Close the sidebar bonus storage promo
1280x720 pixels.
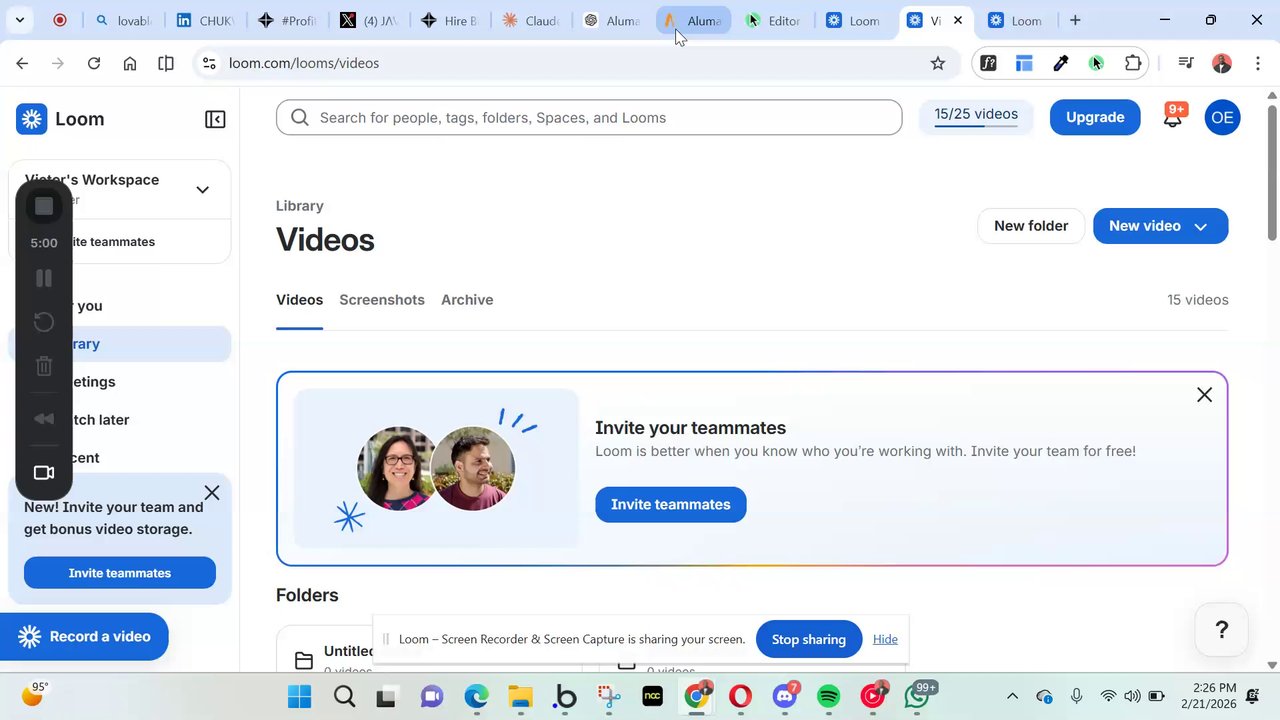[x=212, y=493]
